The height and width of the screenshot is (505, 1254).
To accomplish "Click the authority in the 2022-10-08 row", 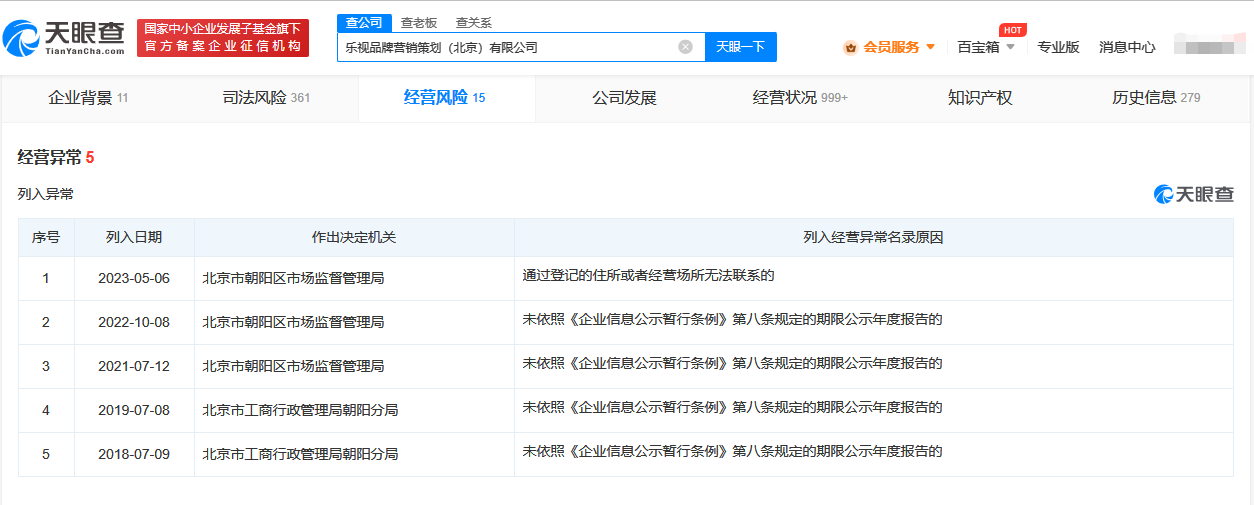I will (293, 322).
